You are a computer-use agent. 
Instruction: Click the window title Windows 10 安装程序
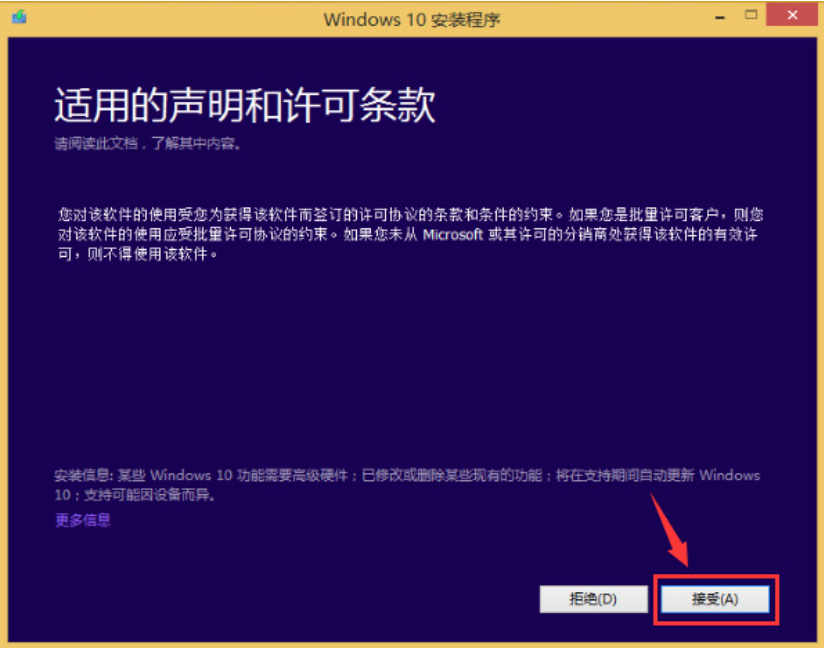pyautogui.click(x=411, y=20)
